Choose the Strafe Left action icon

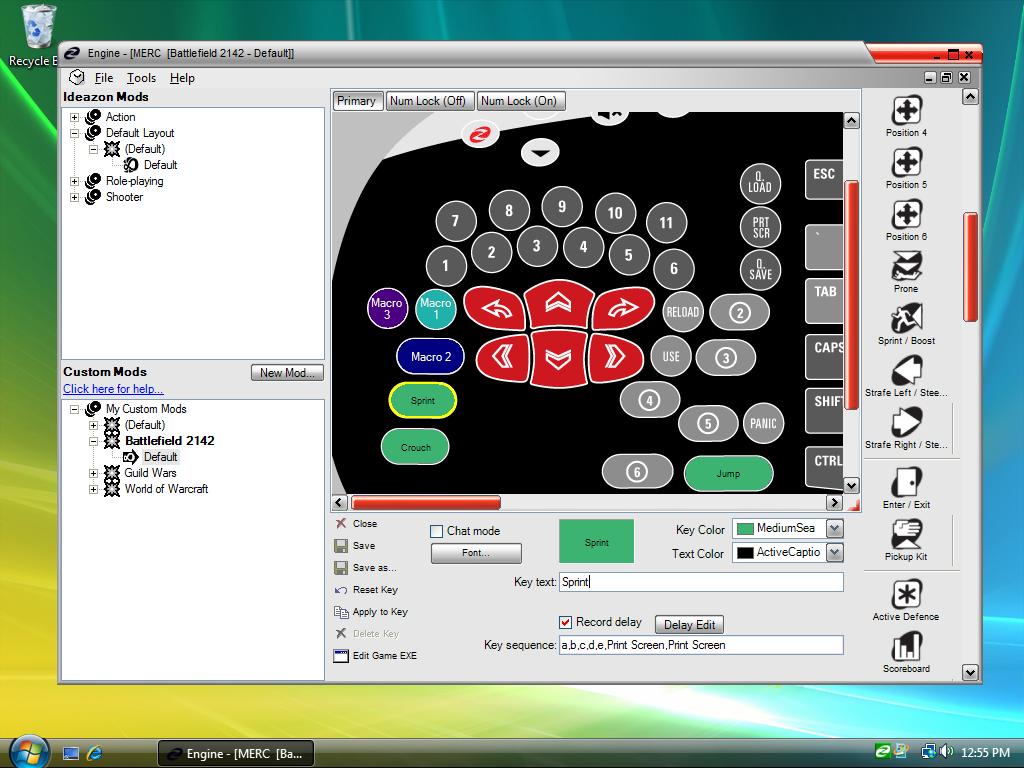(906, 370)
